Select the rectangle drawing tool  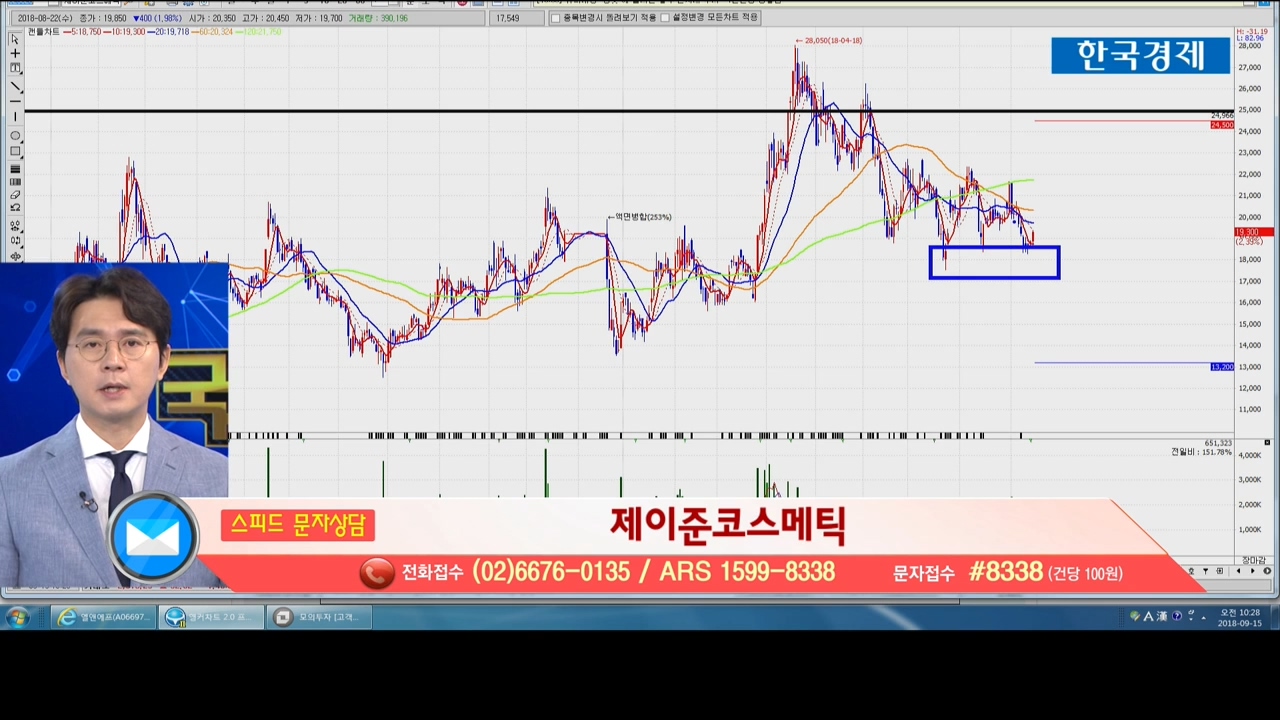pos(15,151)
